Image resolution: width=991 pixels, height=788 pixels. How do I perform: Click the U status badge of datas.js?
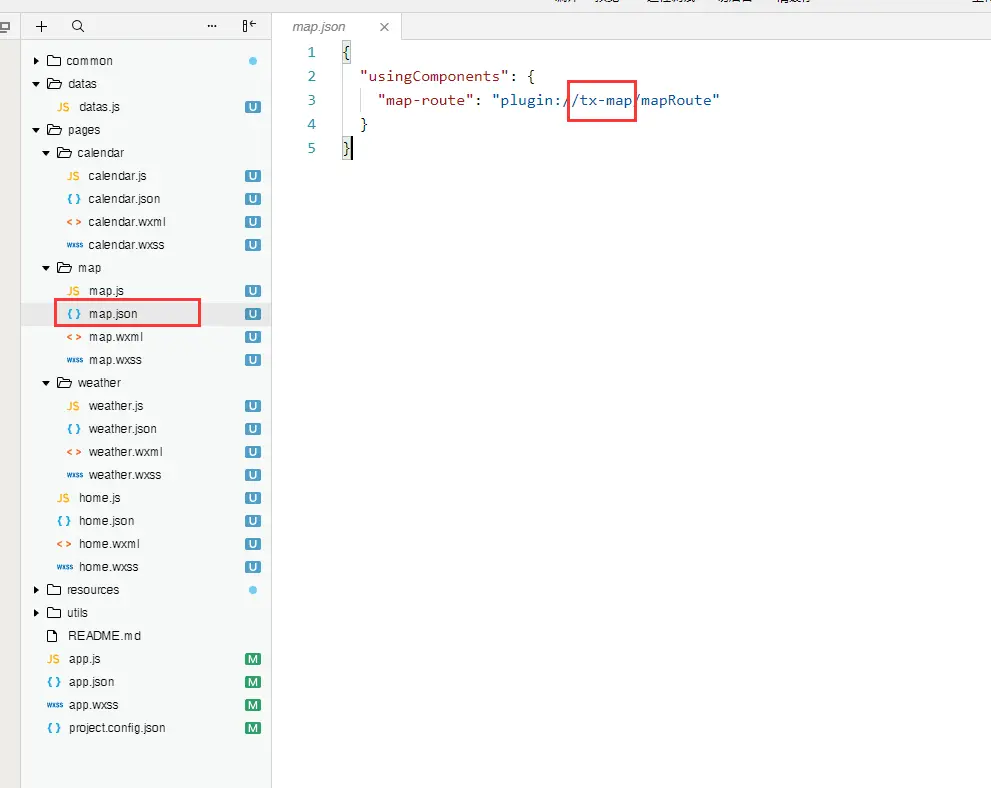[x=253, y=107]
